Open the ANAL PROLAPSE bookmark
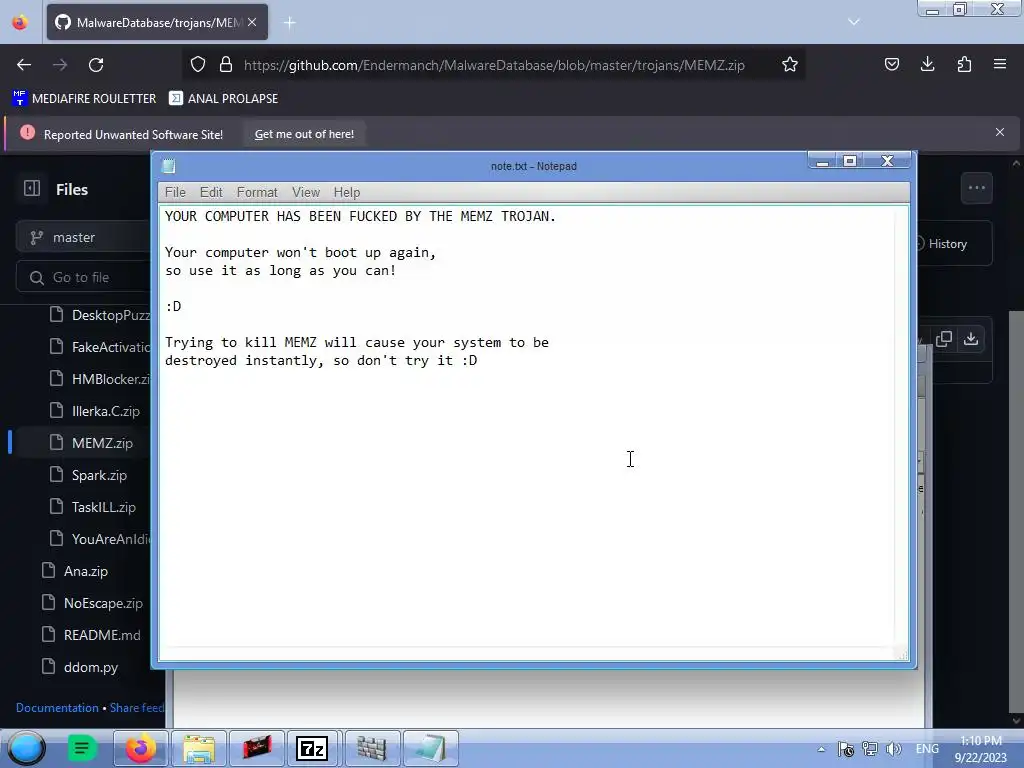The height and width of the screenshot is (768, 1024). tap(223, 99)
